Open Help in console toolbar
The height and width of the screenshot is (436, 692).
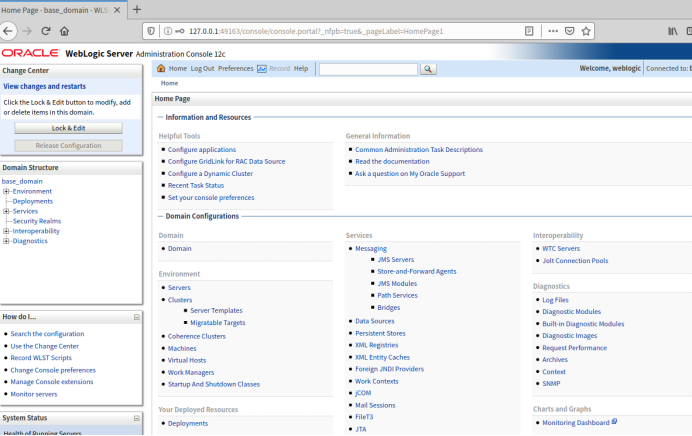[x=301, y=68]
